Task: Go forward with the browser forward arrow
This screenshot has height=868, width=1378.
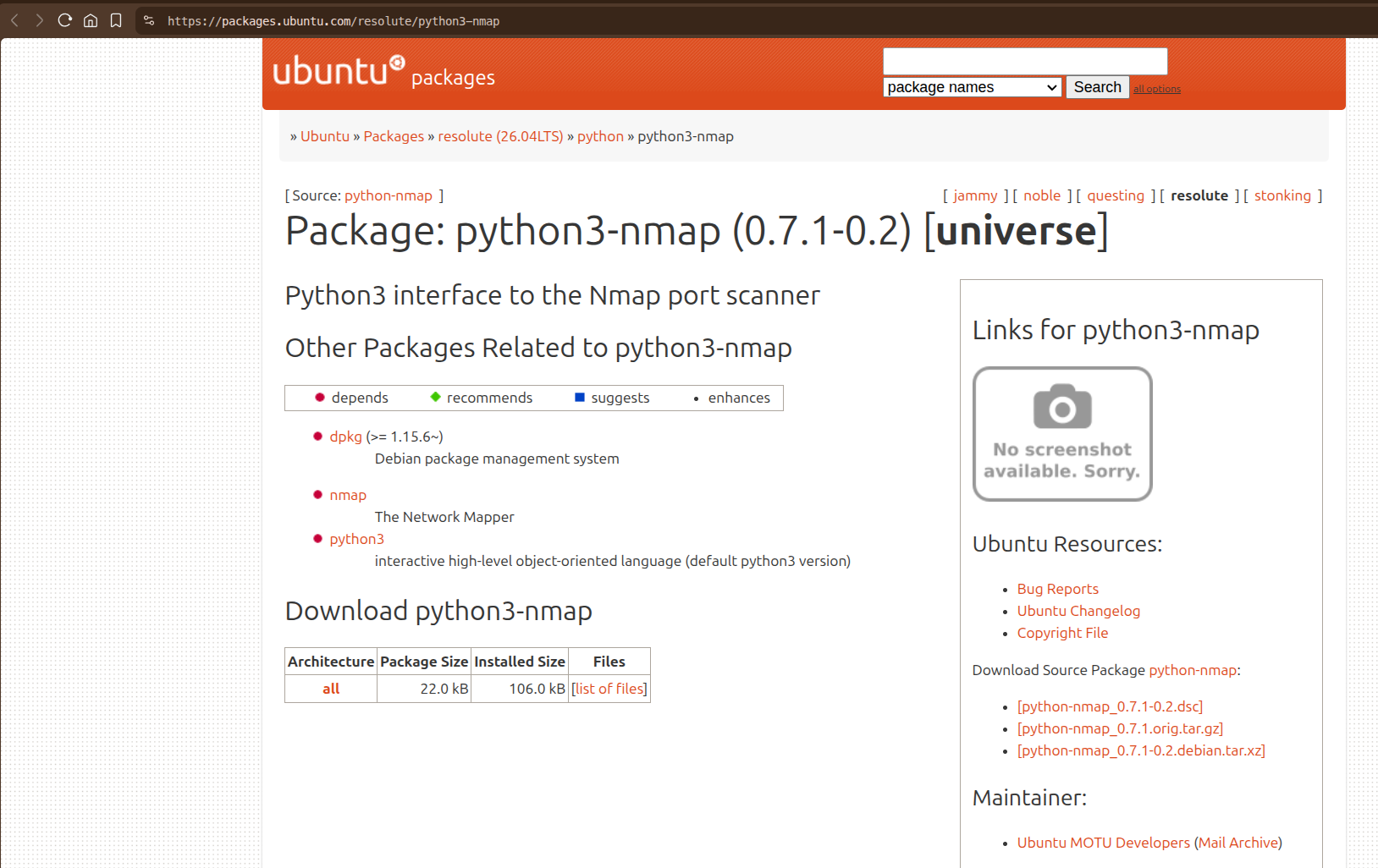Action: click(39, 20)
